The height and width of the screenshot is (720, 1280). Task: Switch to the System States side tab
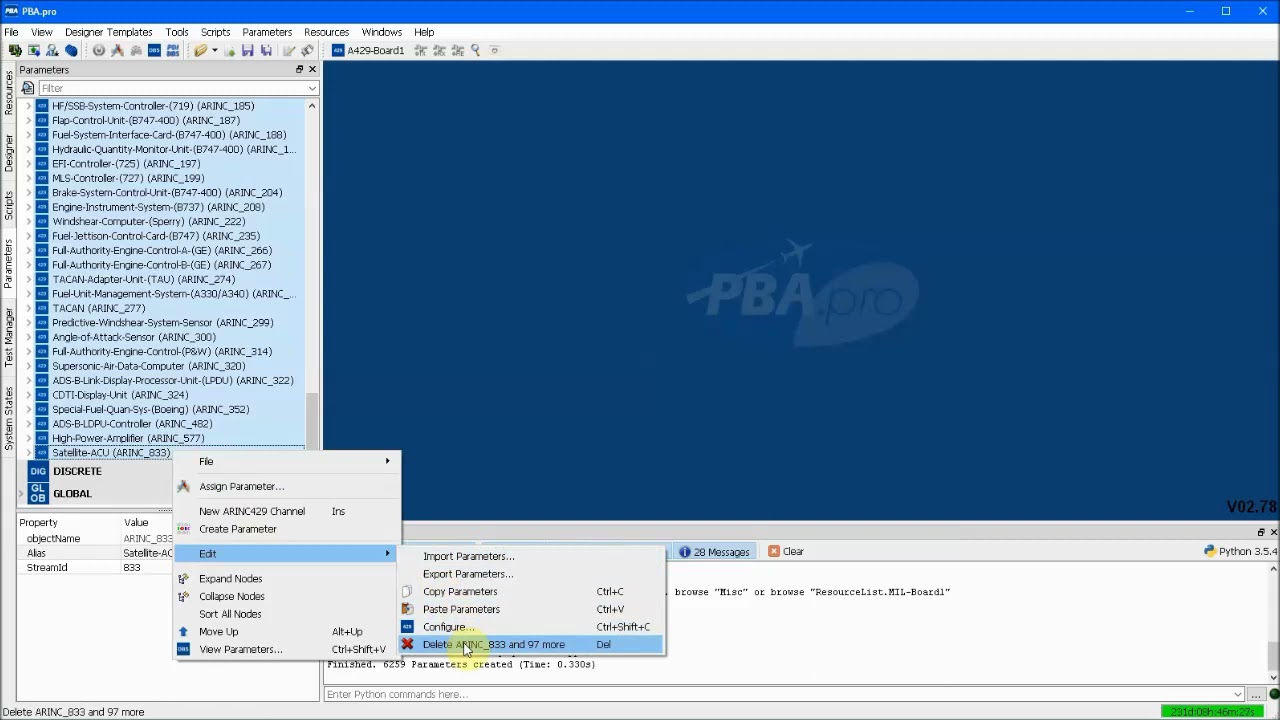(8, 418)
